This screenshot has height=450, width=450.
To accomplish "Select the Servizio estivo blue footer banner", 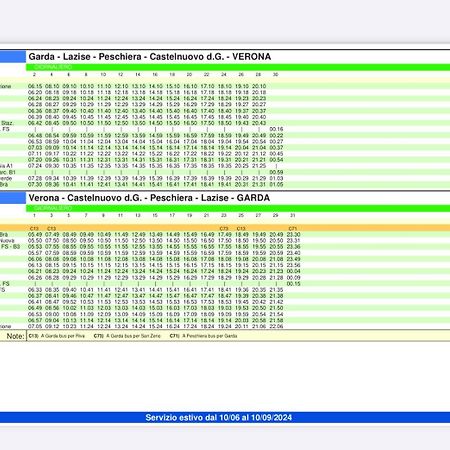I will (225, 417).
